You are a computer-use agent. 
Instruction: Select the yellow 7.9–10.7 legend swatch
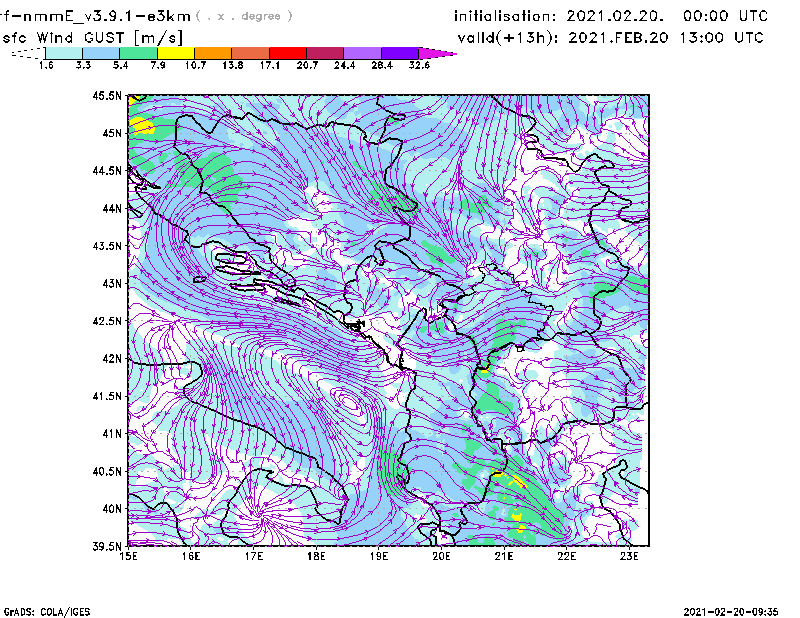pyautogui.click(x=176, y=53)
